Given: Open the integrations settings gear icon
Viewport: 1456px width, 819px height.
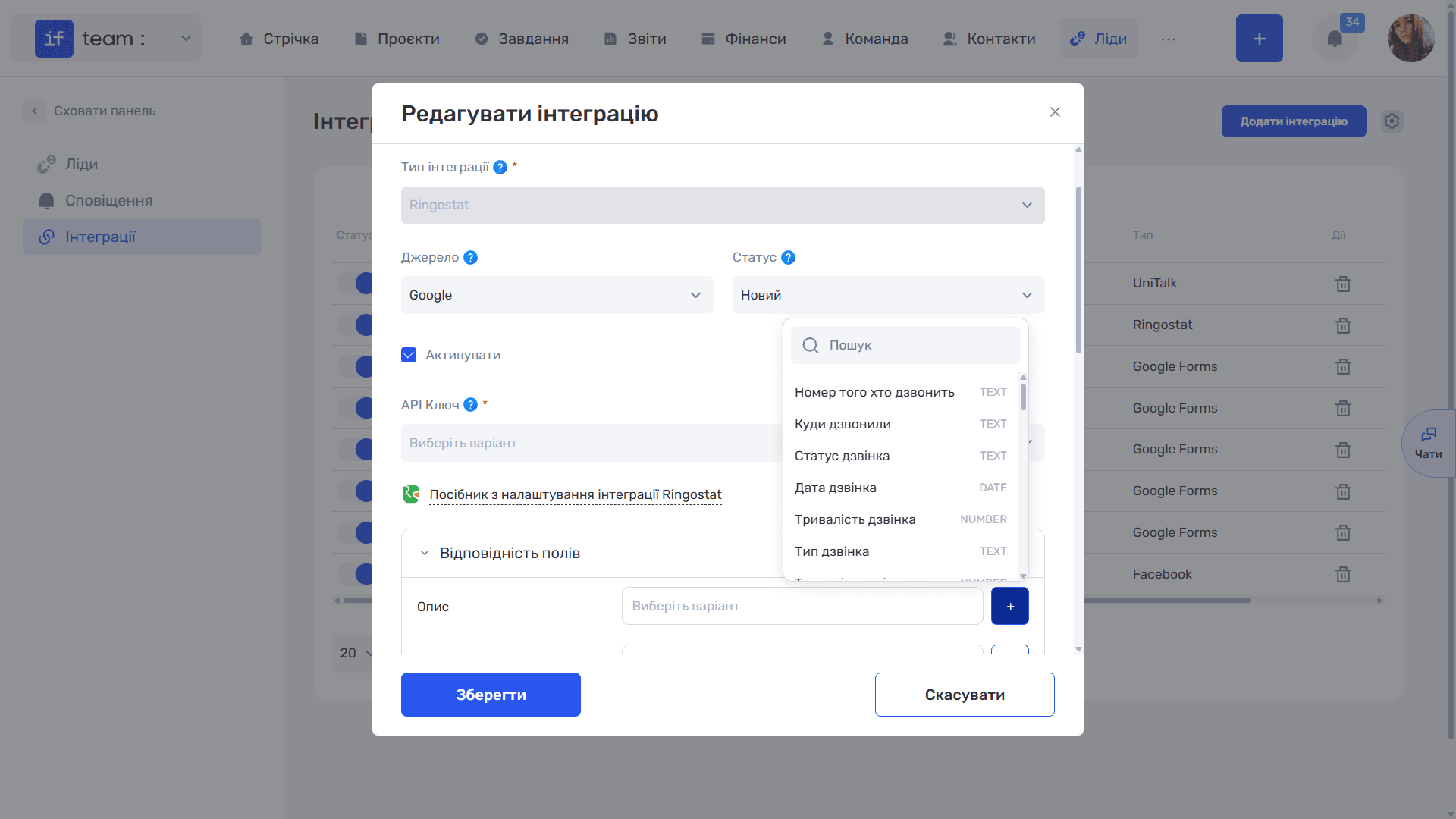Looking at the screenshot, I should (1392, 121).
